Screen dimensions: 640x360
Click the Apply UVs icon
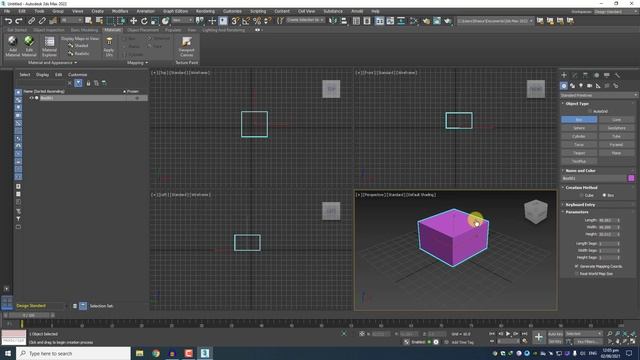coord(109,46)
